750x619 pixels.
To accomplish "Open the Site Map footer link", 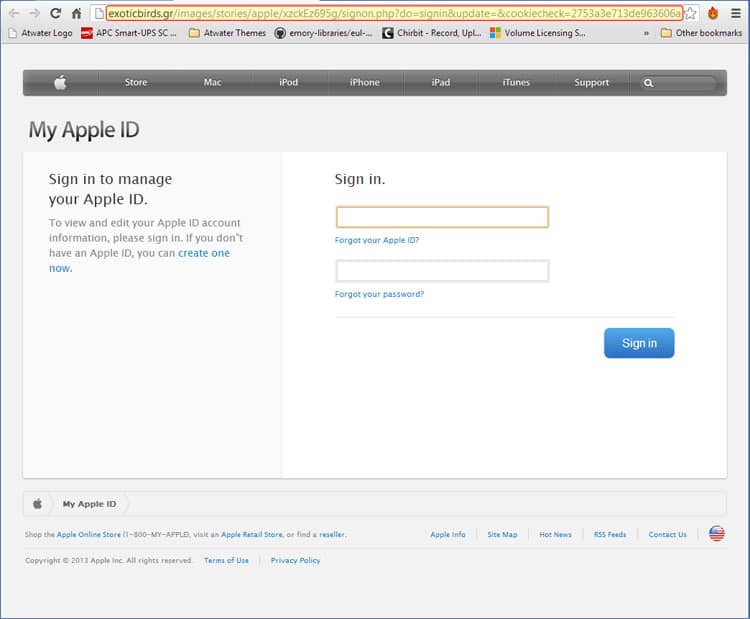I will (x=502, y=534).
